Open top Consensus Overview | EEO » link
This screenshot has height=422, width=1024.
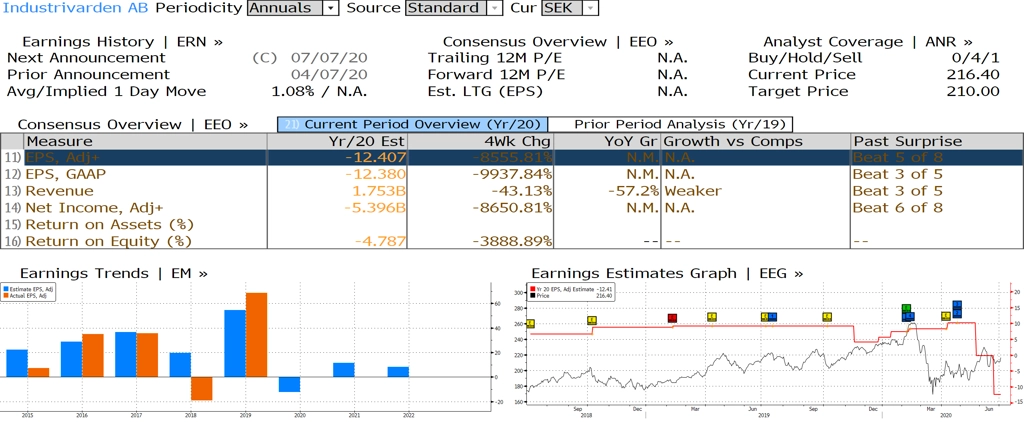pos(558,41)
